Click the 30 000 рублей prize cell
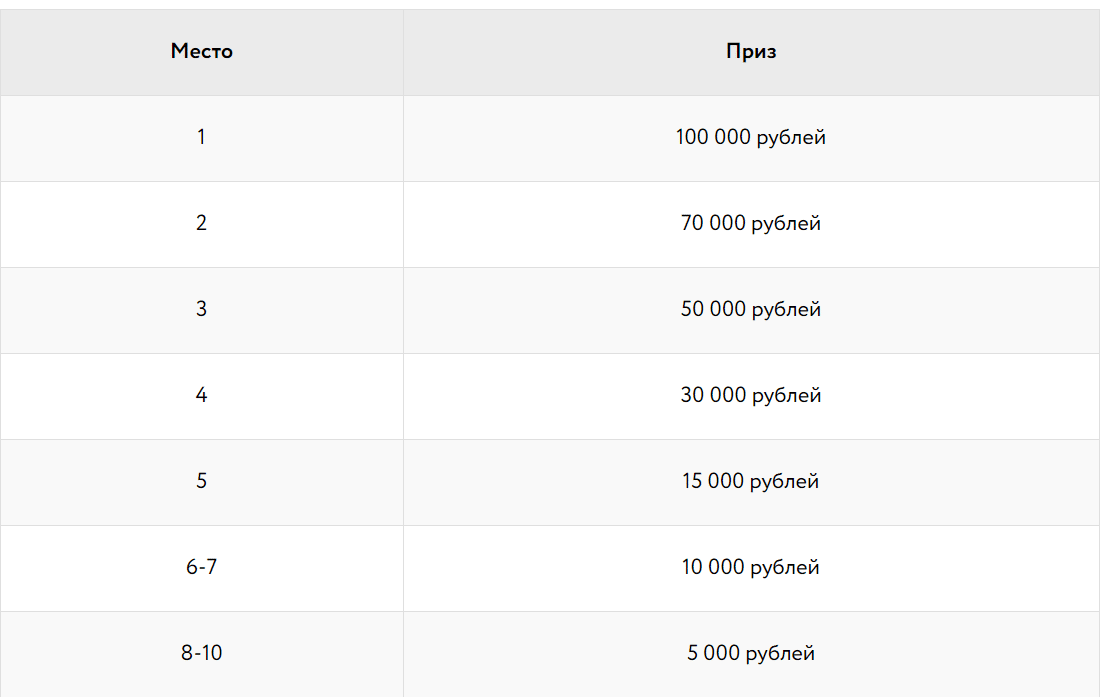Viewport: 1100px width, 697px height. coord(751,396)
